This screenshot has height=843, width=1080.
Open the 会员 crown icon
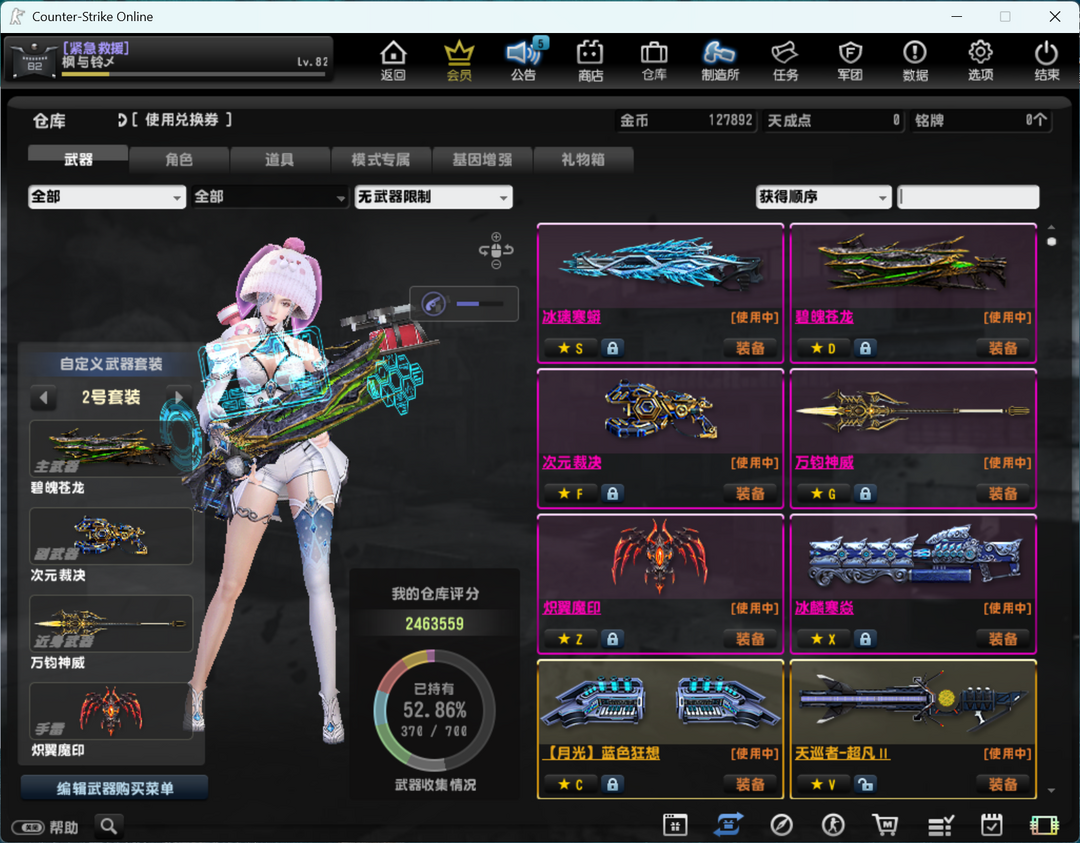click(459, 61)
